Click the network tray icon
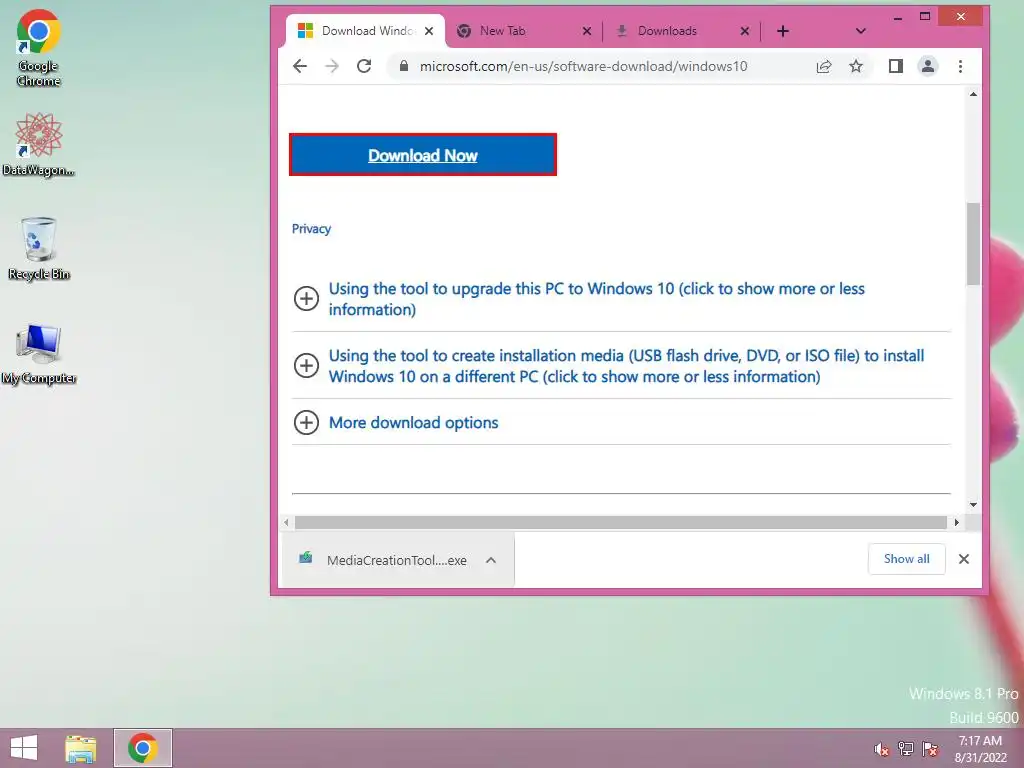The width and height of the screenshot is (1024, 768). [906, 749]
